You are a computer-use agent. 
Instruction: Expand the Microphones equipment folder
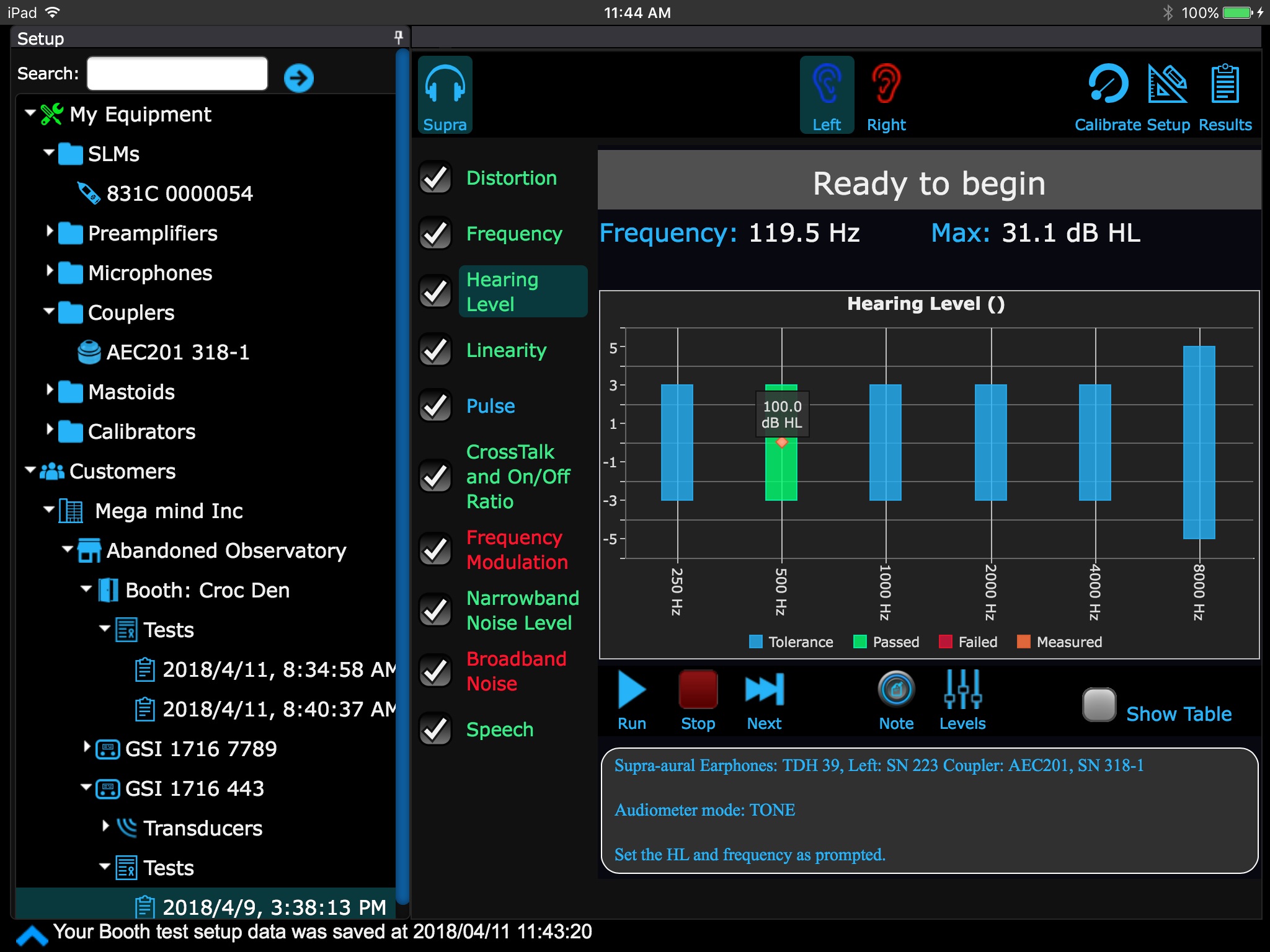[x=52, y=272]
